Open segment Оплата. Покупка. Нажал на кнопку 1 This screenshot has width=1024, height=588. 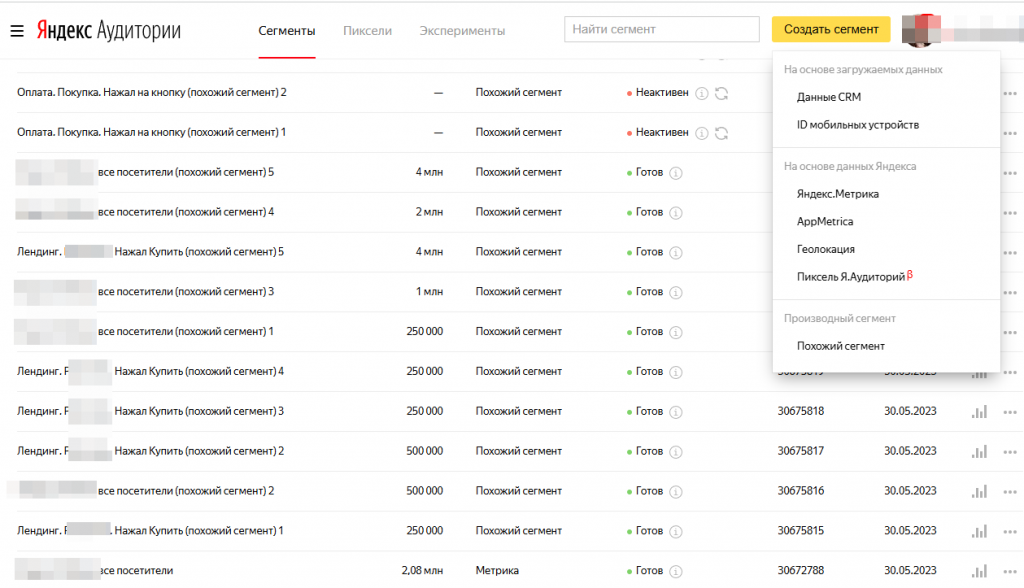tap(152, 133)
